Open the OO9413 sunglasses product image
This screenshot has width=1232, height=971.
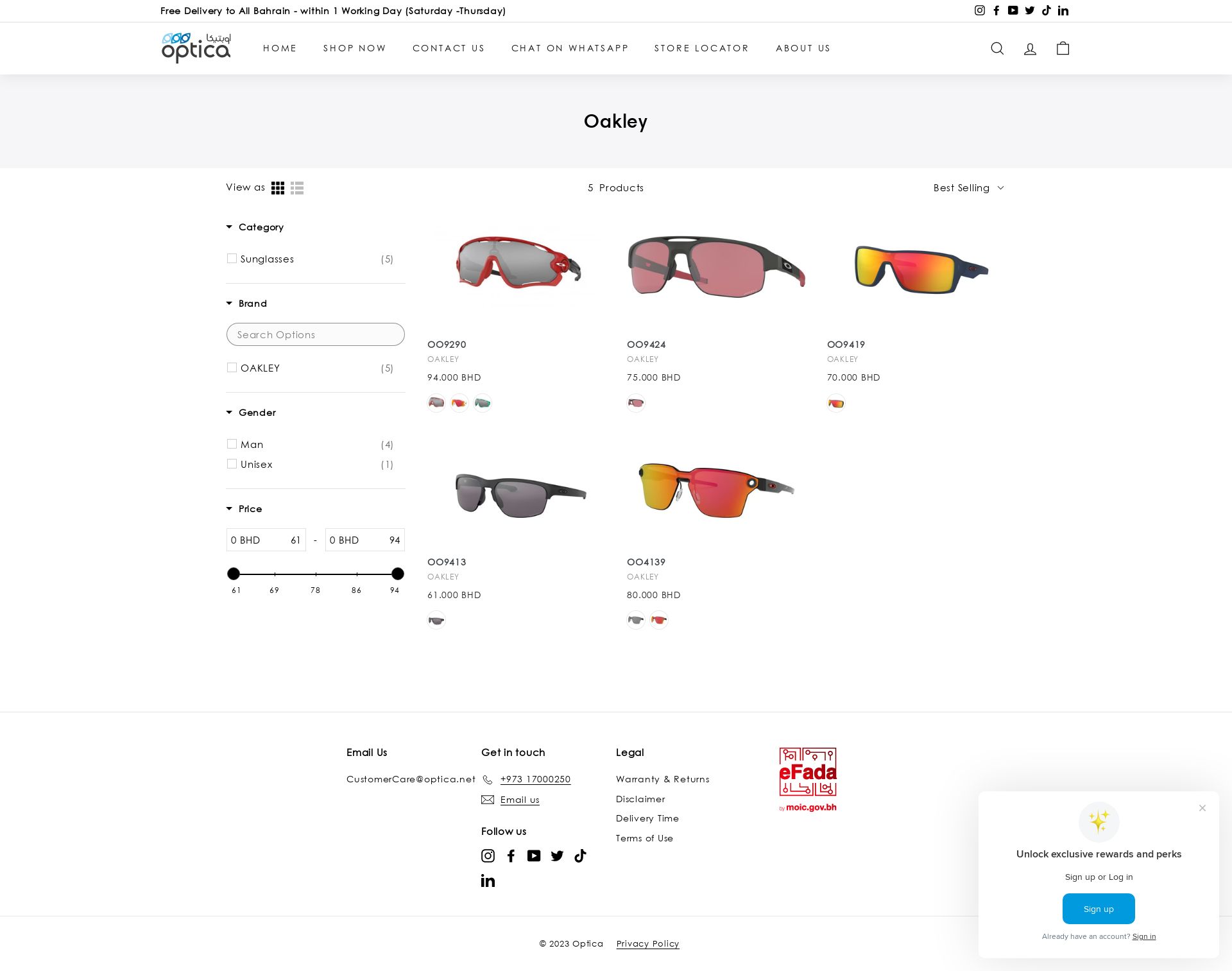click(520, 495)
